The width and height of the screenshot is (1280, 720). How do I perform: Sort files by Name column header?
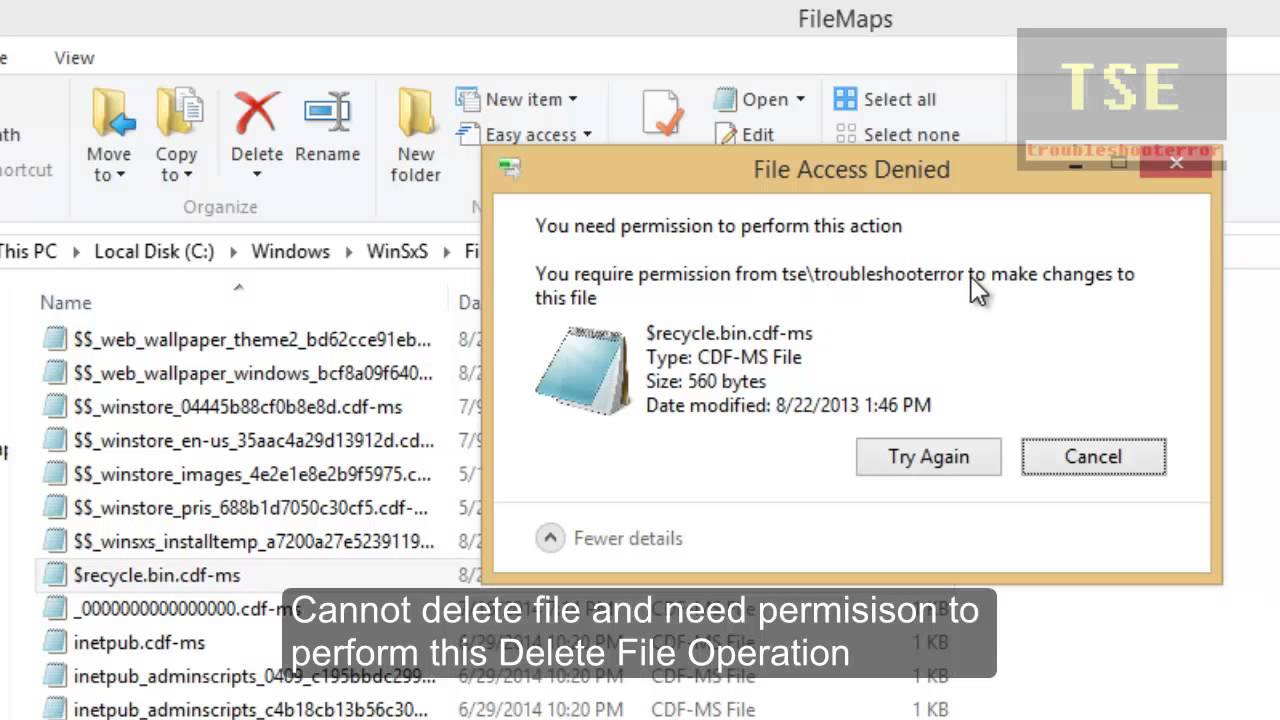pos(66,302)
